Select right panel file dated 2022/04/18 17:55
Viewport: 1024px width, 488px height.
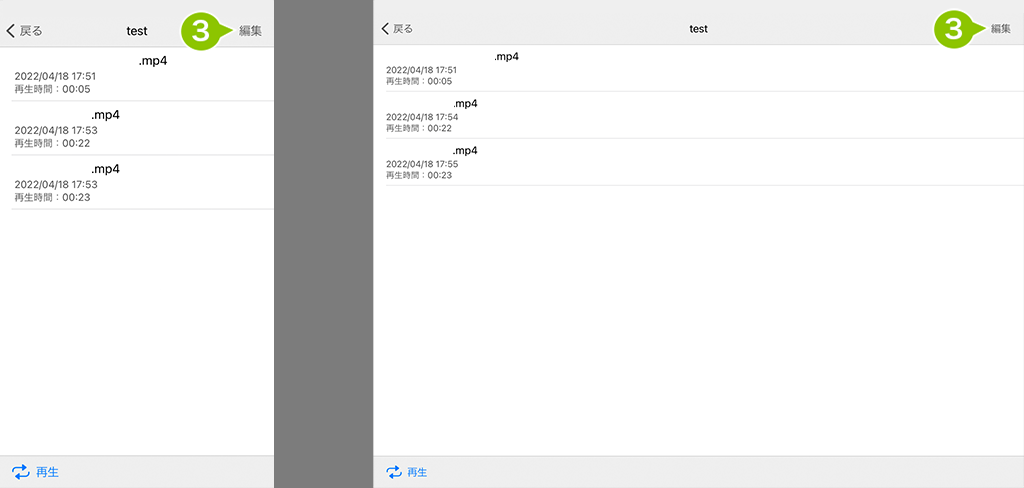(x=698, y=163)
